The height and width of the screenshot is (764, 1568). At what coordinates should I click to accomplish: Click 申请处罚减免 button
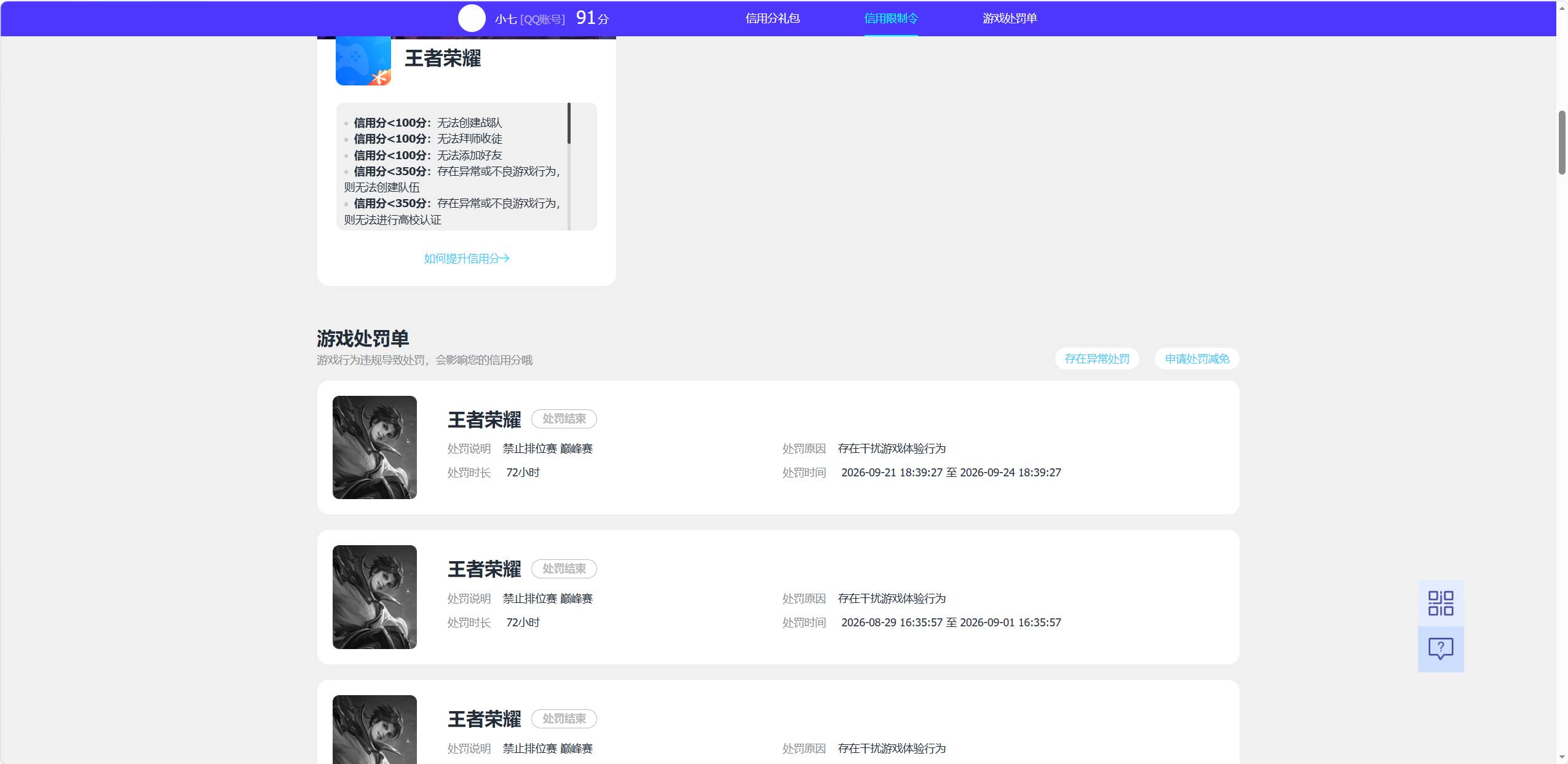1197,359
